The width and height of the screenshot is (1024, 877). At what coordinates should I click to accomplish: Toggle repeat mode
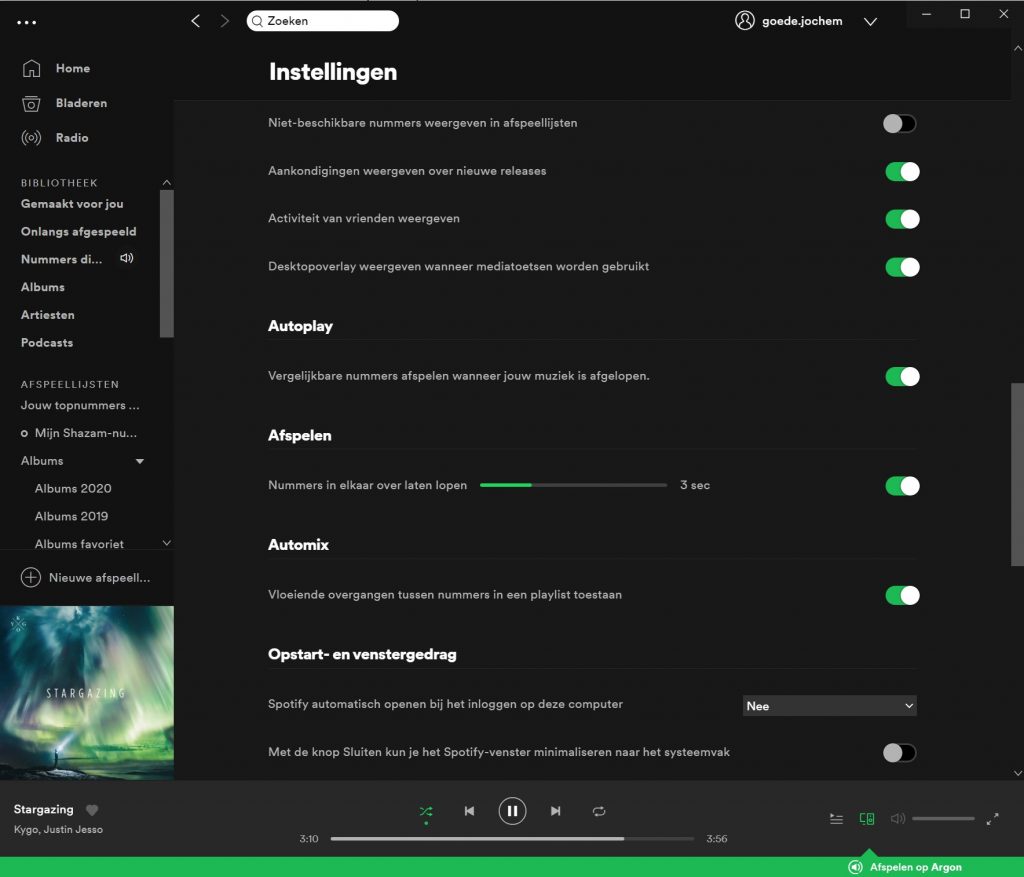(x=599, y=811)
